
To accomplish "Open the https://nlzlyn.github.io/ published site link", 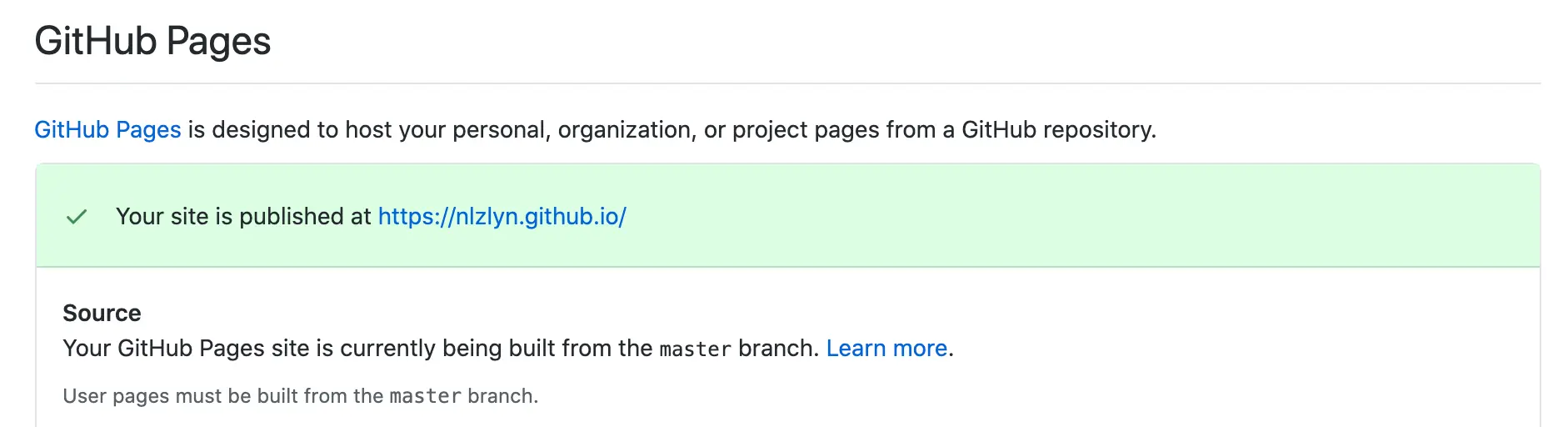I will point(502,217).
